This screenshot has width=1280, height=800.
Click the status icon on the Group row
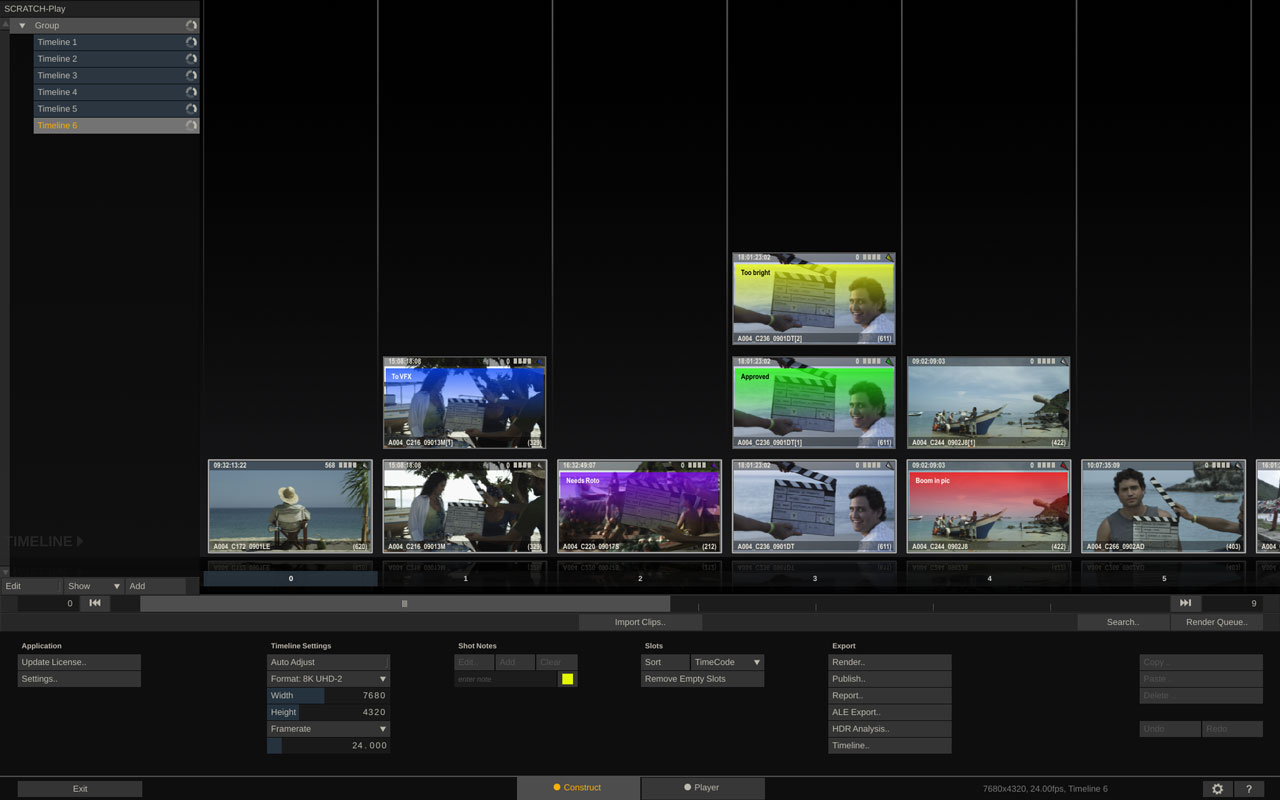click(x=191, y=25)
